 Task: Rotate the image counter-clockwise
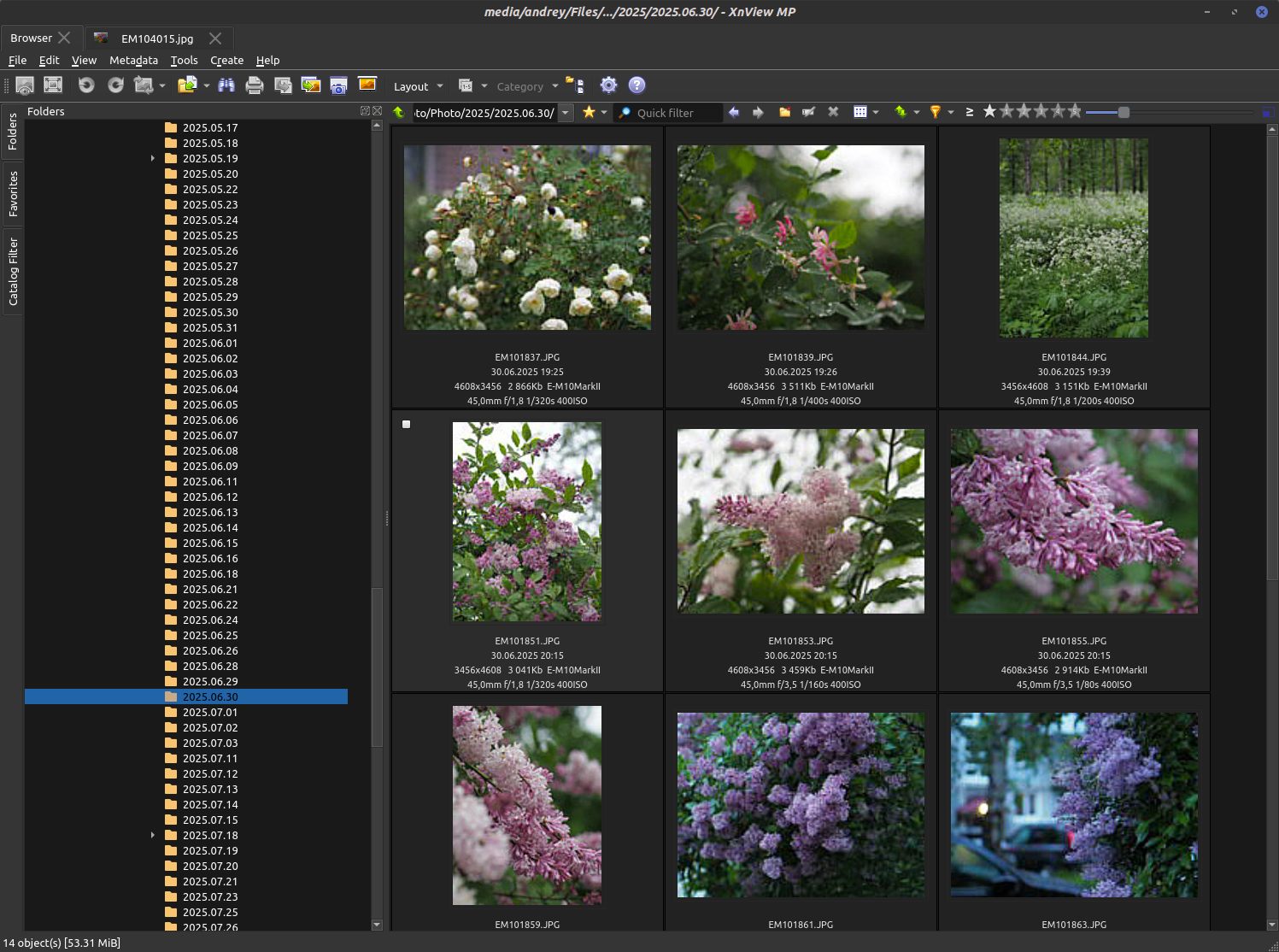pyautogui.click(x=85, y=85)
